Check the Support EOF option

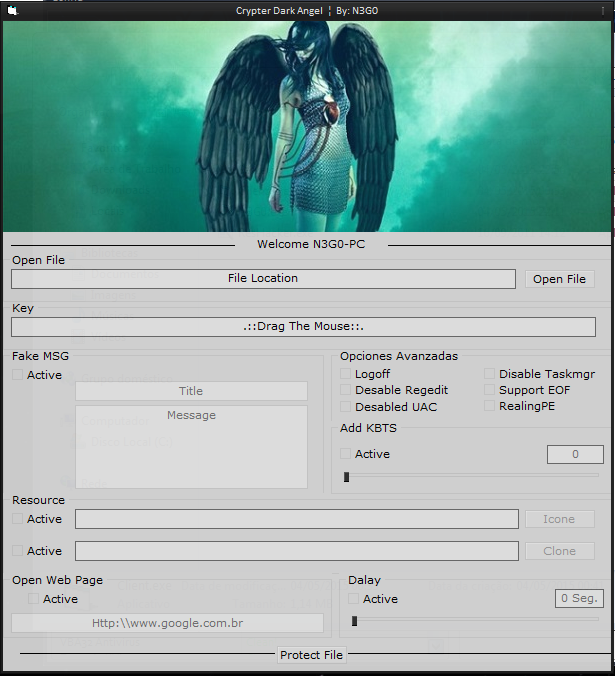pyautogui.click(x=489, y=390)
